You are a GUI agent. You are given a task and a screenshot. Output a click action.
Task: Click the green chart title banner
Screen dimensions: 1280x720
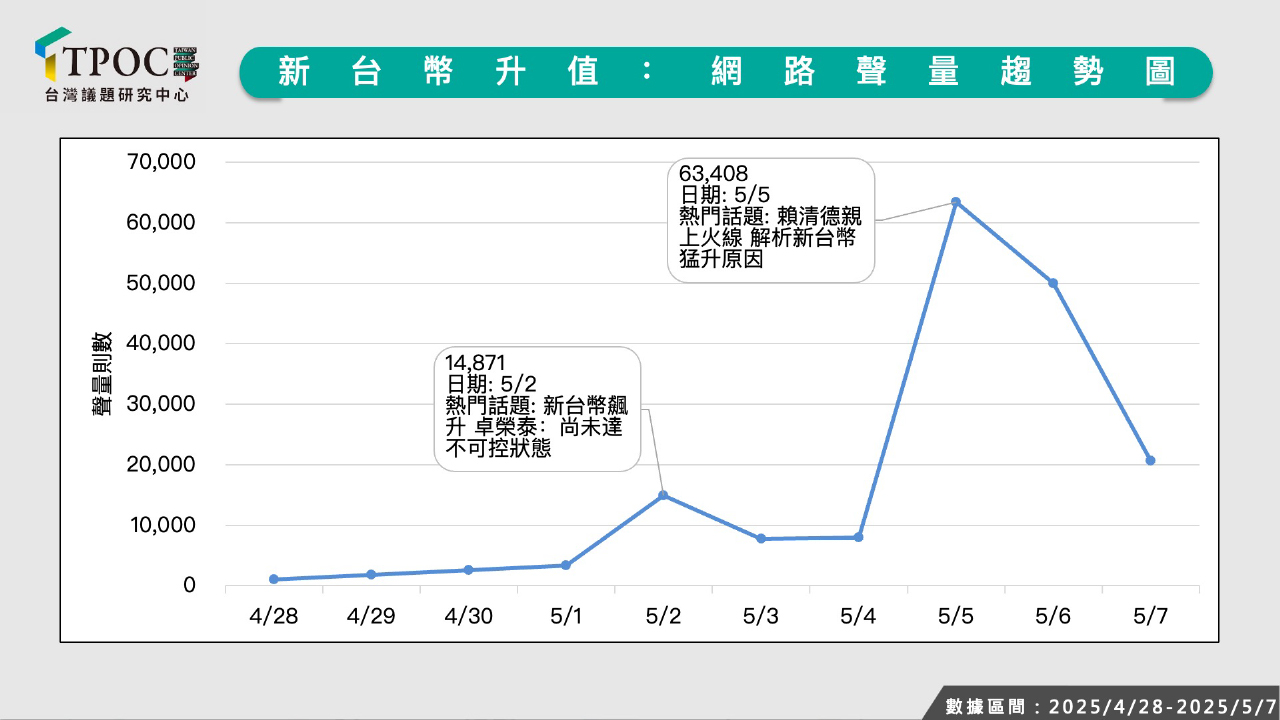(725, 72)
